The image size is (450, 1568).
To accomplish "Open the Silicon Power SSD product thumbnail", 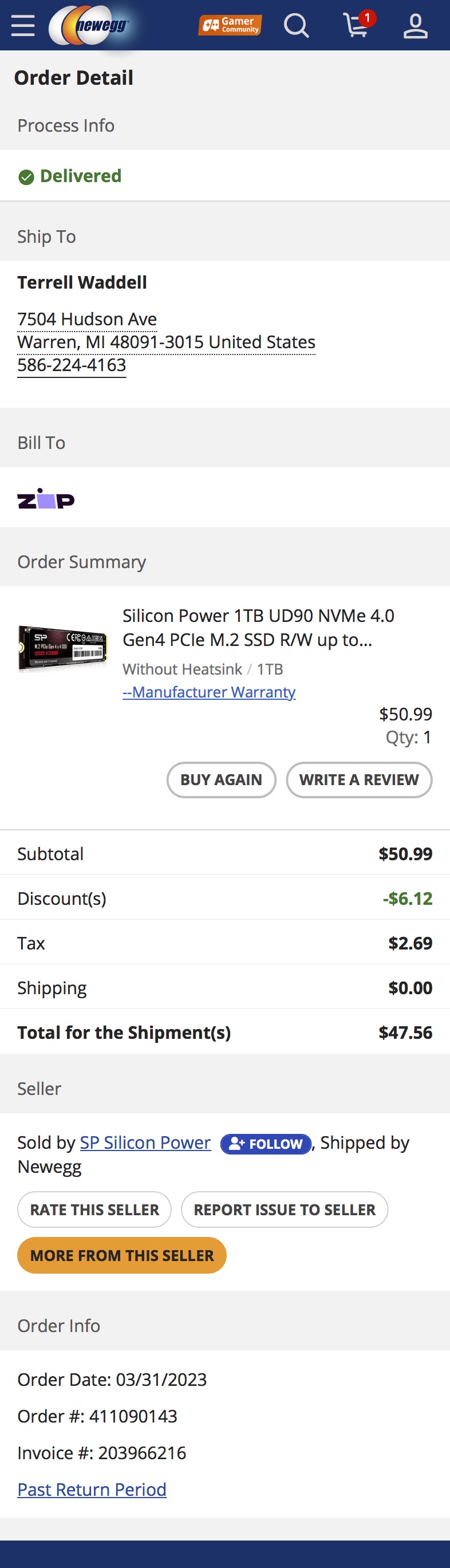I will 63,648.
